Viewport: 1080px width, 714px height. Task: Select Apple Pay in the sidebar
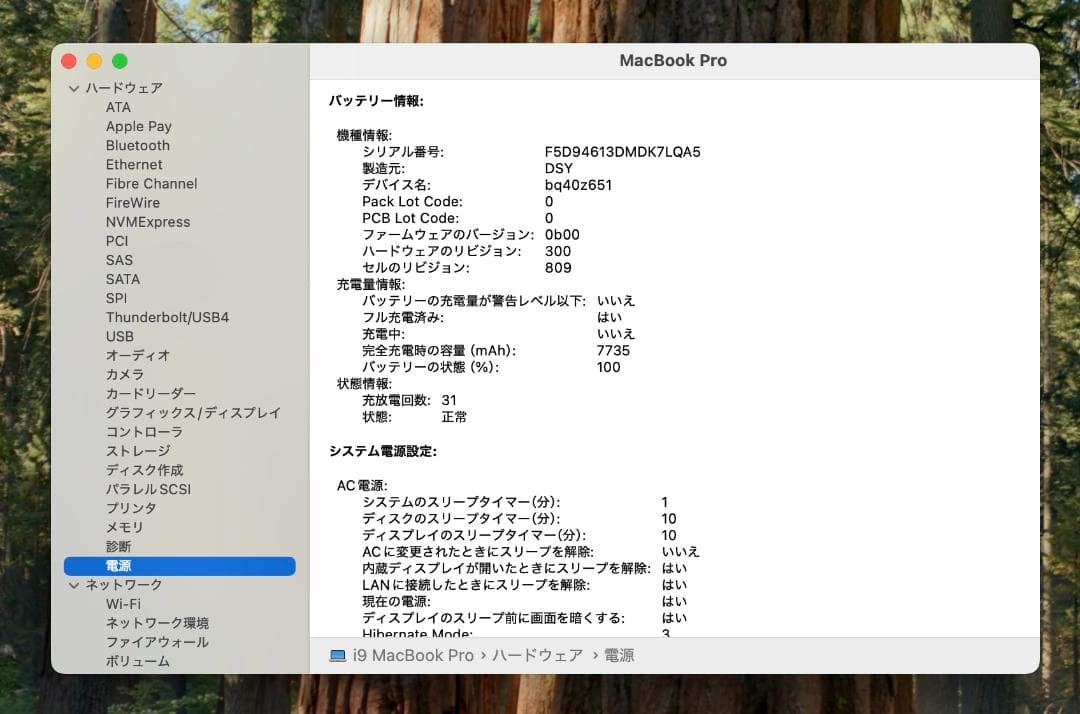click(138, 126)
